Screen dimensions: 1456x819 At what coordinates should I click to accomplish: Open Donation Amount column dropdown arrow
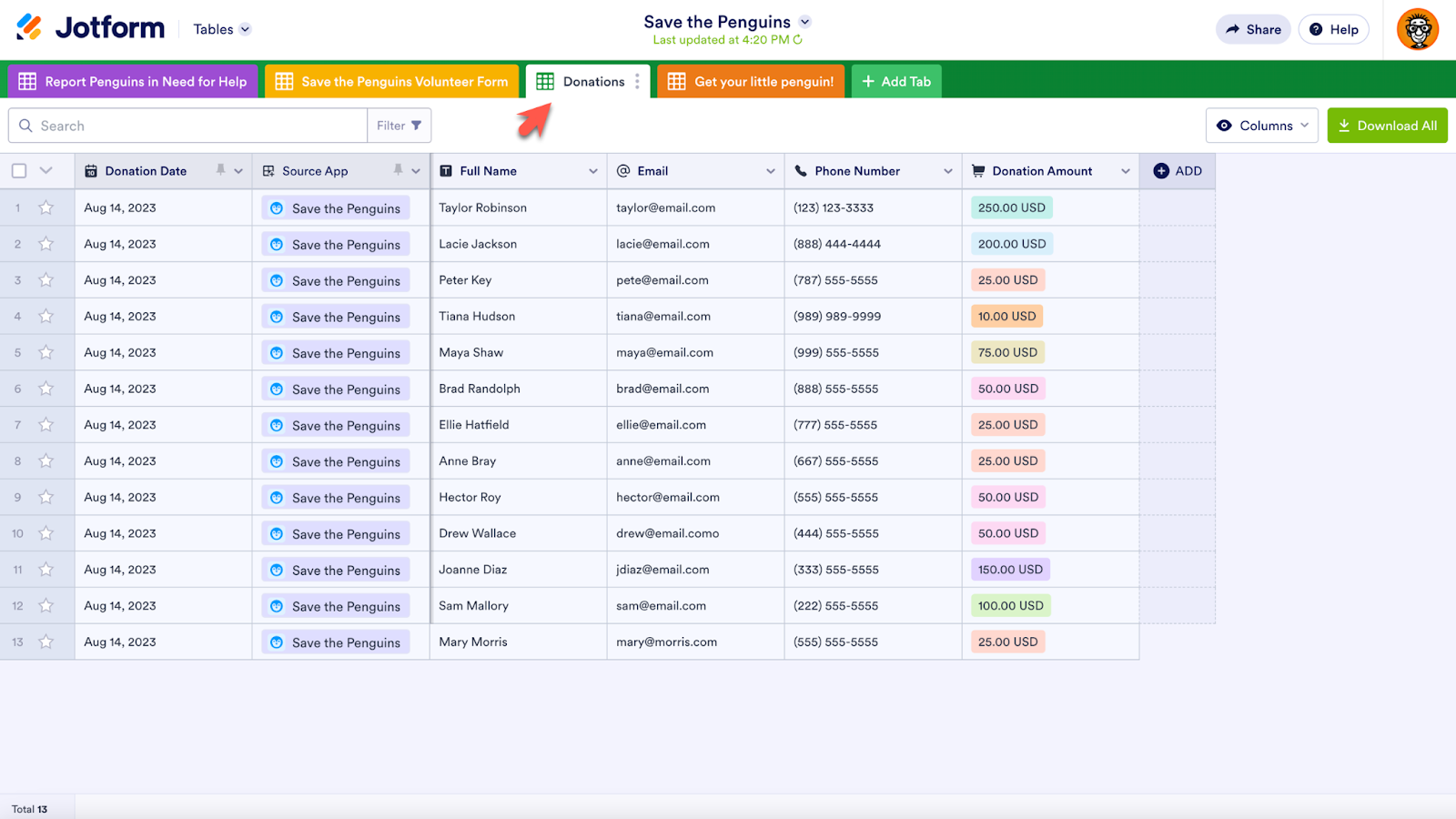(1126, 171)
